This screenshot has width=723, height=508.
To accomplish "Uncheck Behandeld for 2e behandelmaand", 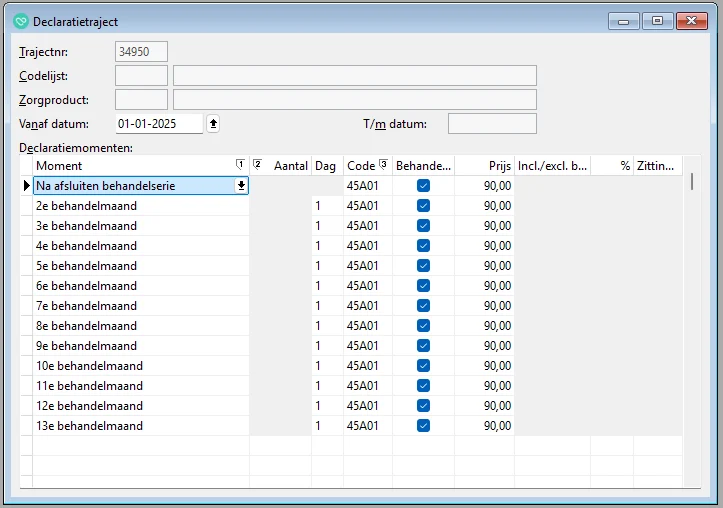I will [423, 206].
